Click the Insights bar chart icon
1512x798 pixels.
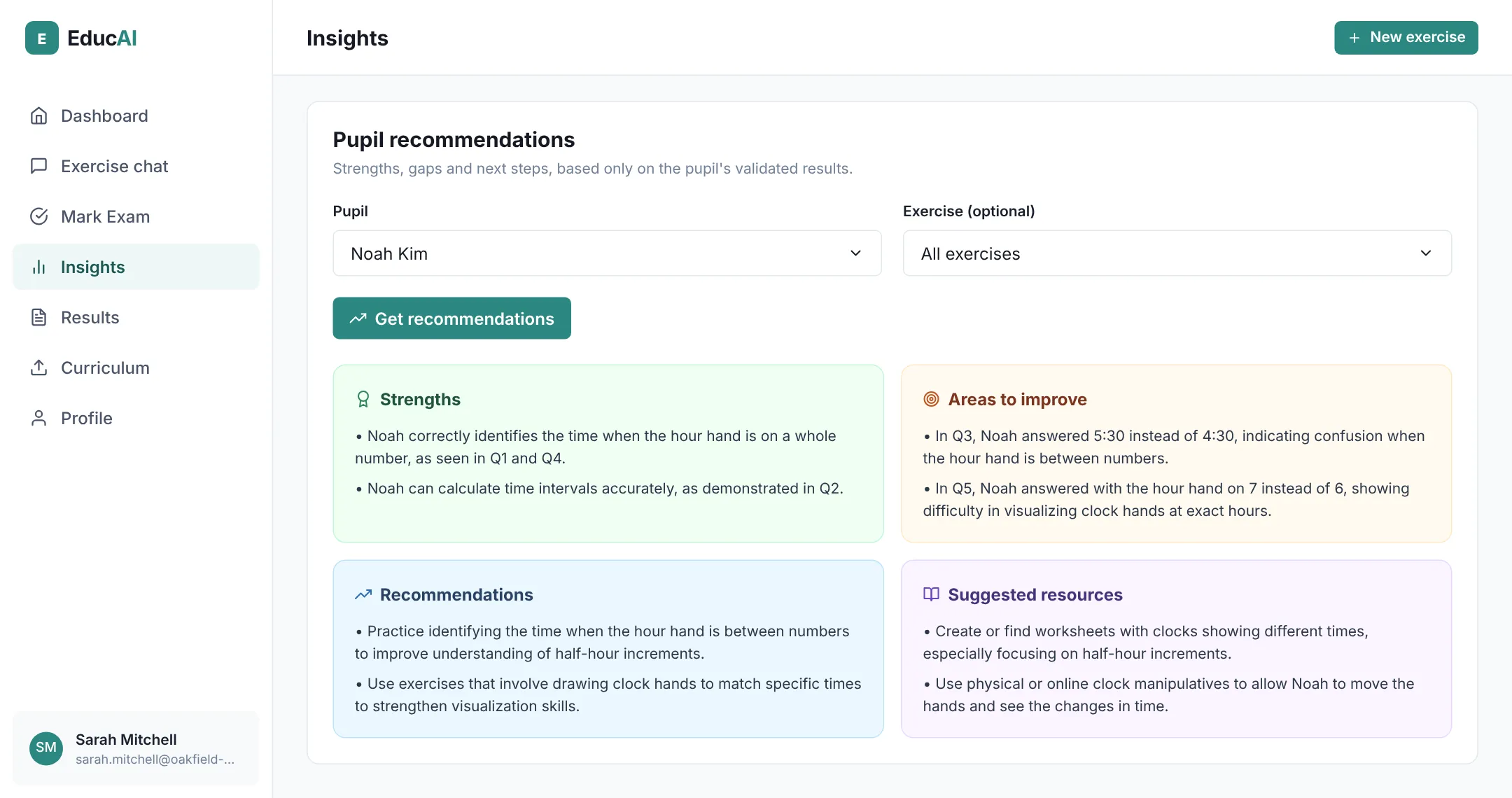pyautogui.click(x=39, y=267)
